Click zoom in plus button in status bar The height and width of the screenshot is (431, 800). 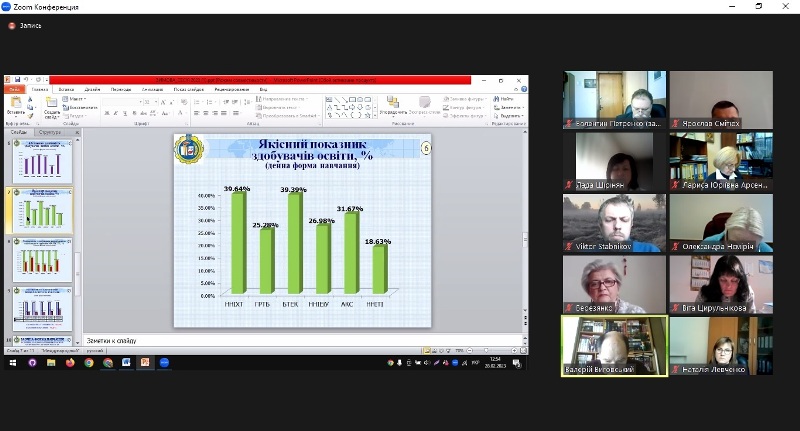(x=514, y=350)
